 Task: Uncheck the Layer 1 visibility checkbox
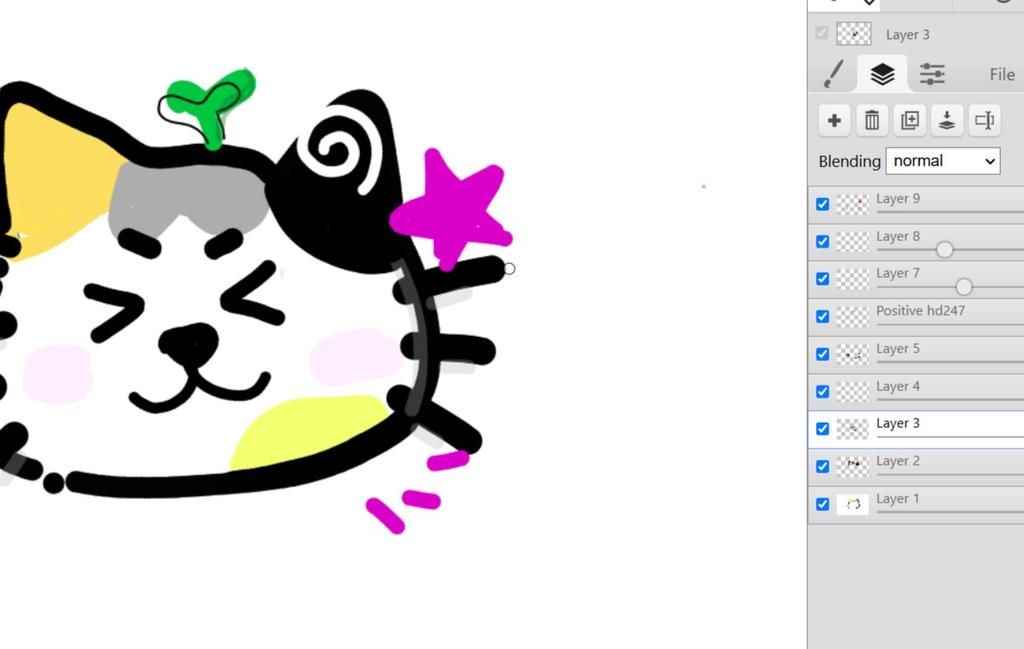(823, 504)
